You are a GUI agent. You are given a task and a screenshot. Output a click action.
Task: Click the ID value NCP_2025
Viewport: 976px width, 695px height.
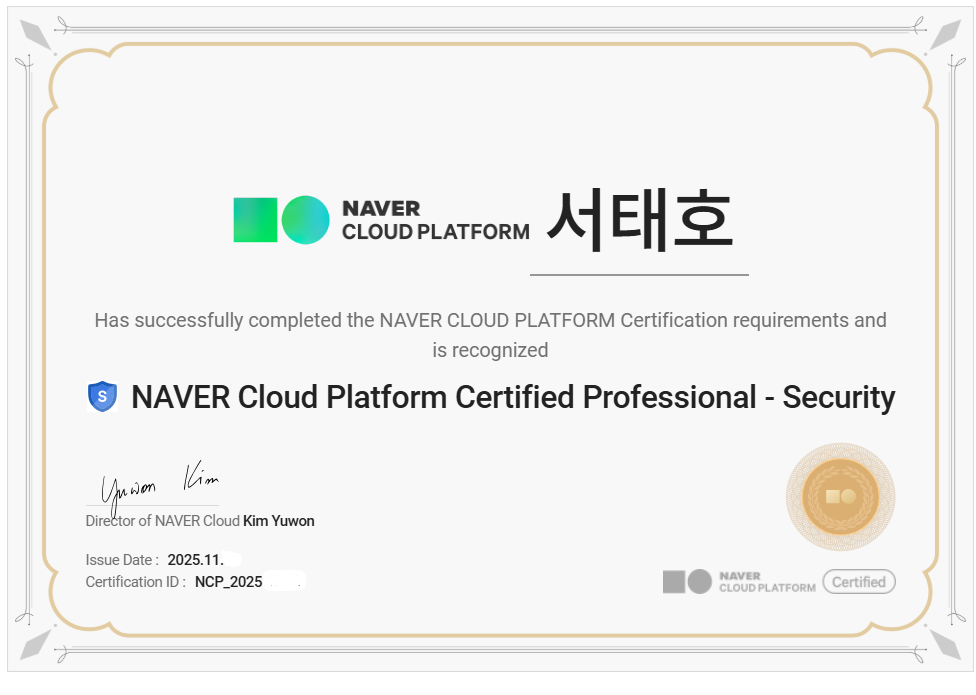tap(228, 582)
